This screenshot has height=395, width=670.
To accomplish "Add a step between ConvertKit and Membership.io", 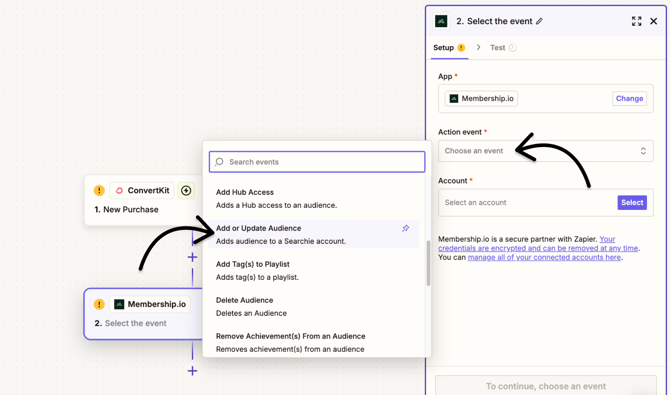I will (192, 257).
